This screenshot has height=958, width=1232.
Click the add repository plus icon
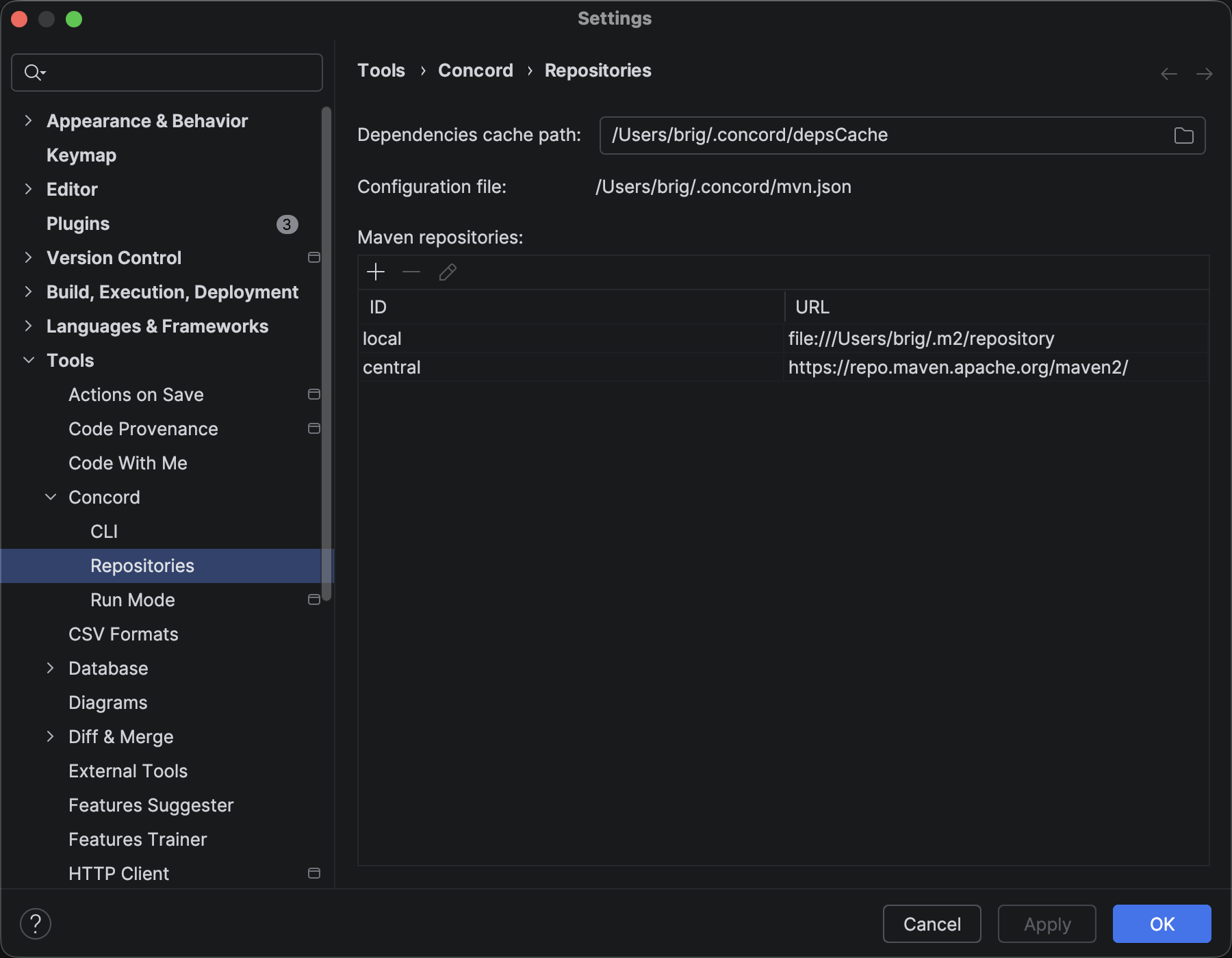click(x=376, y=272)
